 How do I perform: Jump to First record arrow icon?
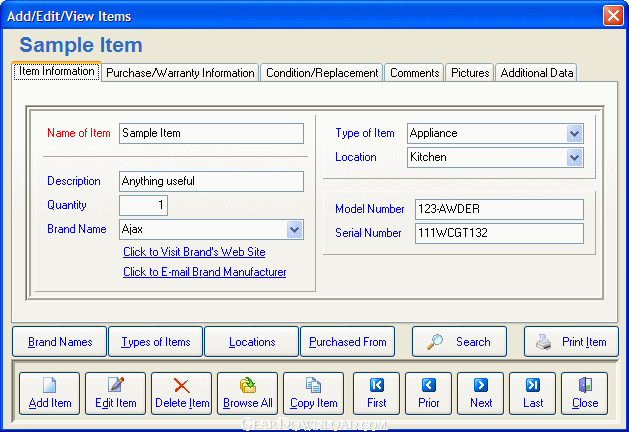(377, 385)
